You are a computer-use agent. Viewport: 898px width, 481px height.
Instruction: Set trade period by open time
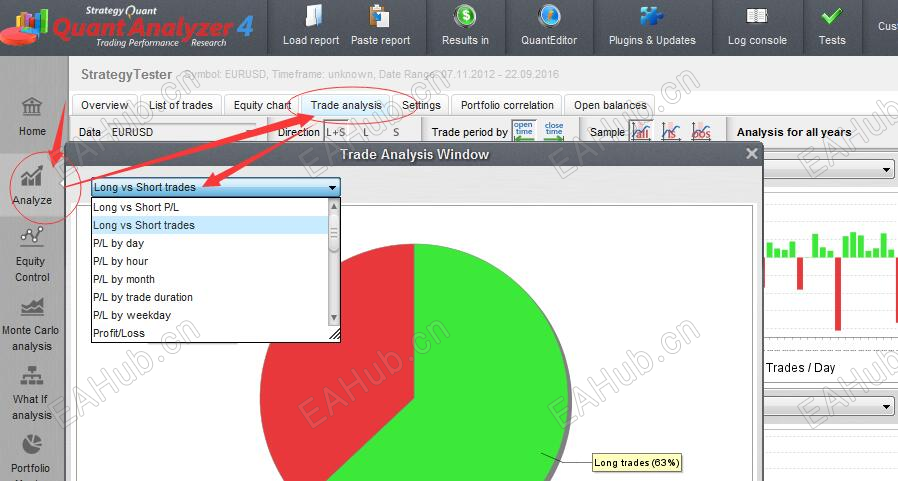click(523, 132)
